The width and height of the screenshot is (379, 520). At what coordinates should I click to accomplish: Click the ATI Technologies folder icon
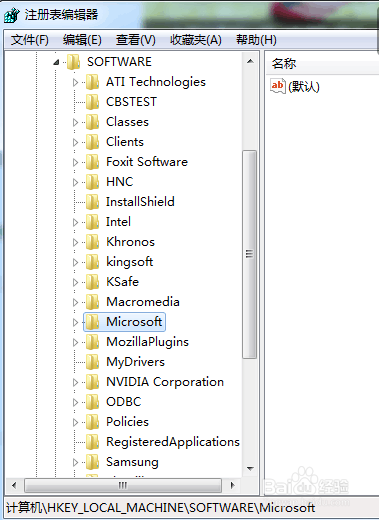tap(92, 82)
